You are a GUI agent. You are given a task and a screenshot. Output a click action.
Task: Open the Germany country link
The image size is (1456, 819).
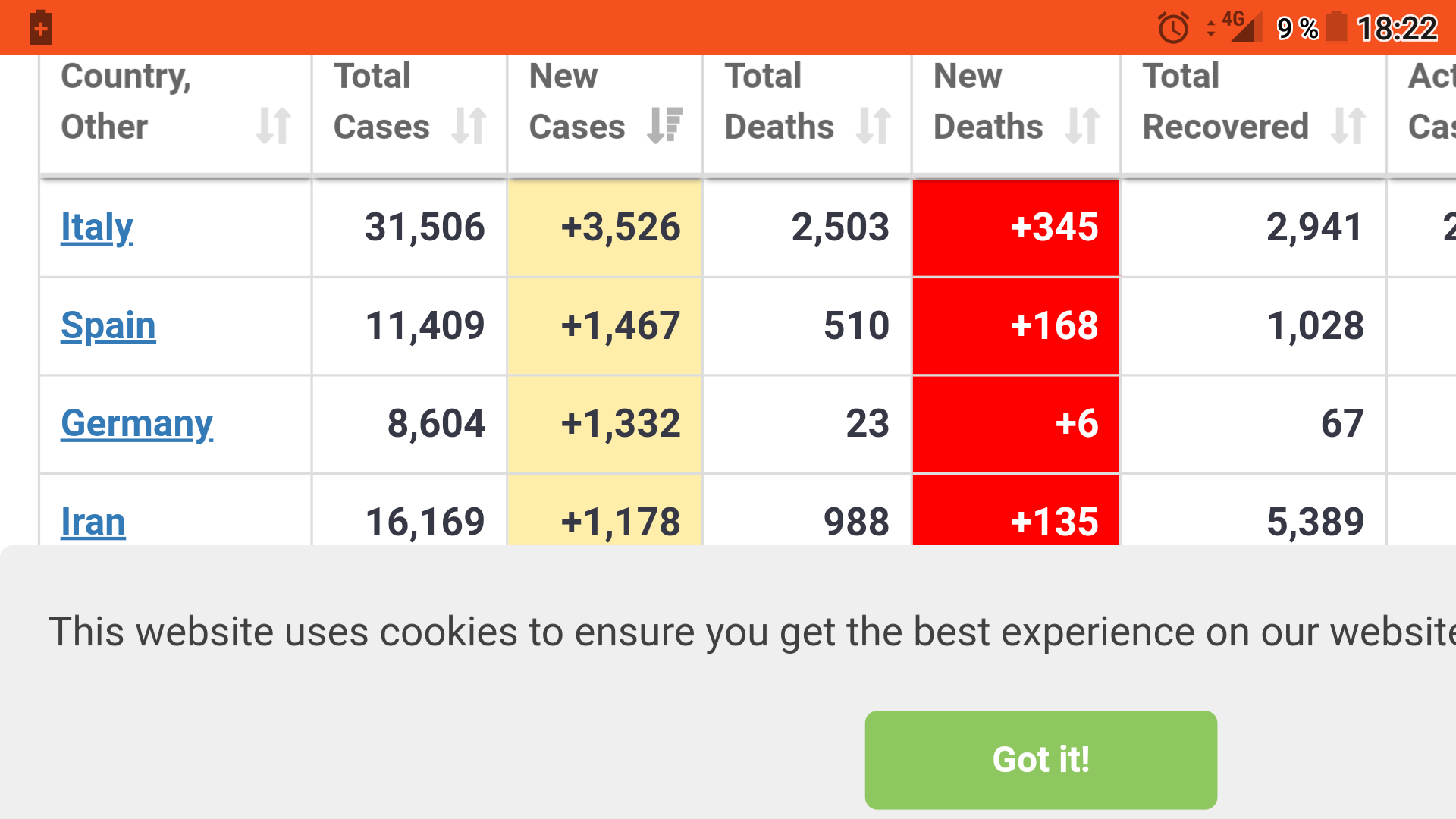coord(137,424)
